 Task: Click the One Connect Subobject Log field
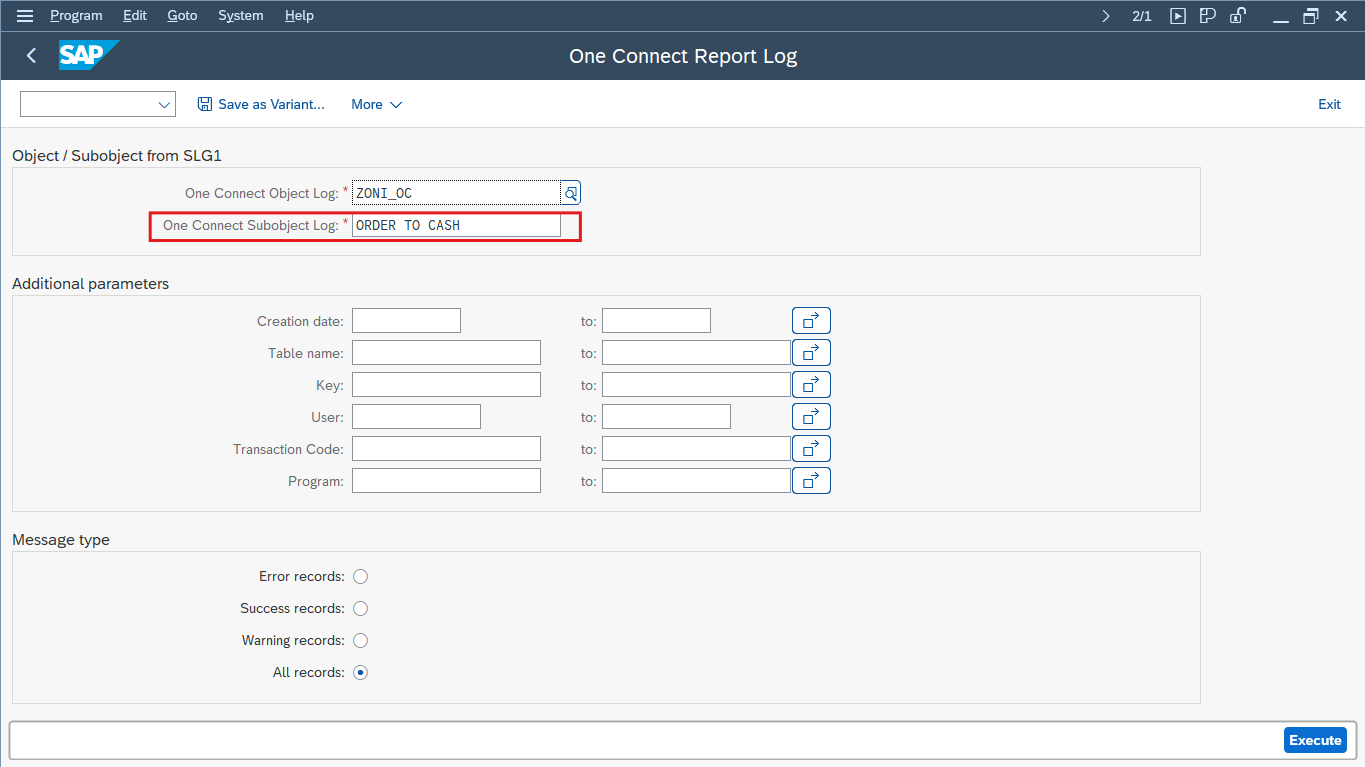pyautogui.click(x=456, y=226)
